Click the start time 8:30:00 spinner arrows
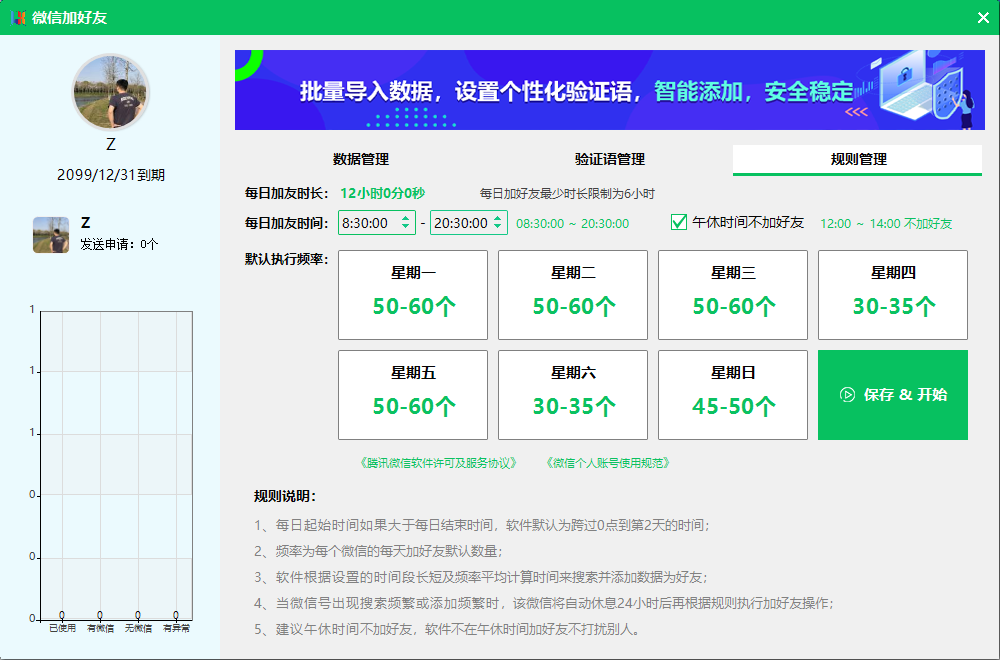Image resolution: width=1000 pixels, height=660 pixels. (405, 223)
